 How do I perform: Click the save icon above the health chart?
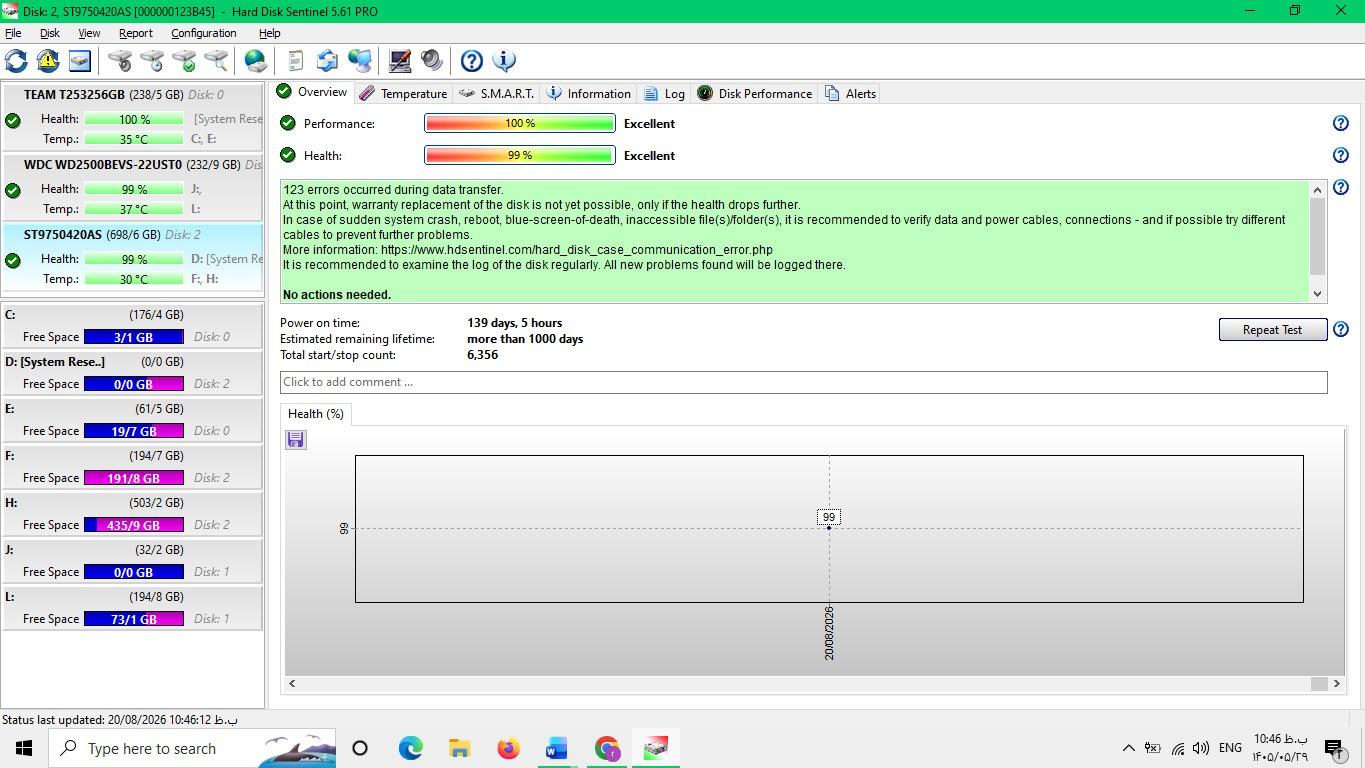point(295,439)
